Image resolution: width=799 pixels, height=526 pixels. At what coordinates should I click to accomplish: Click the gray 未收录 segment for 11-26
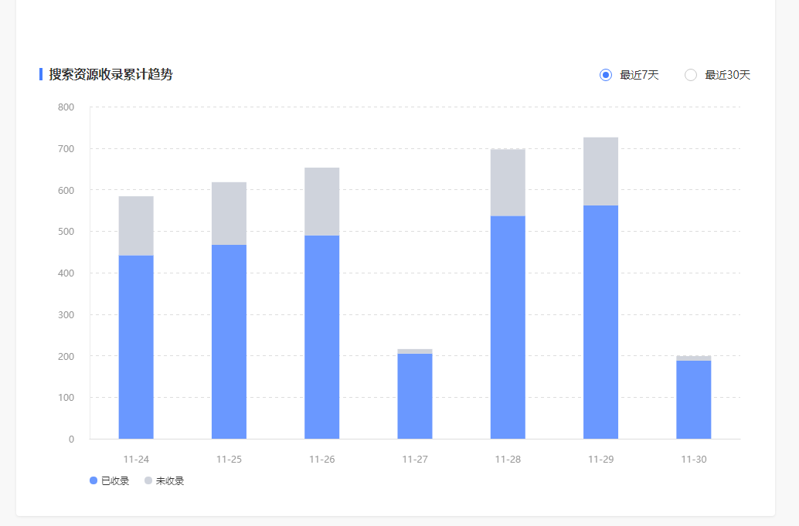322,201
